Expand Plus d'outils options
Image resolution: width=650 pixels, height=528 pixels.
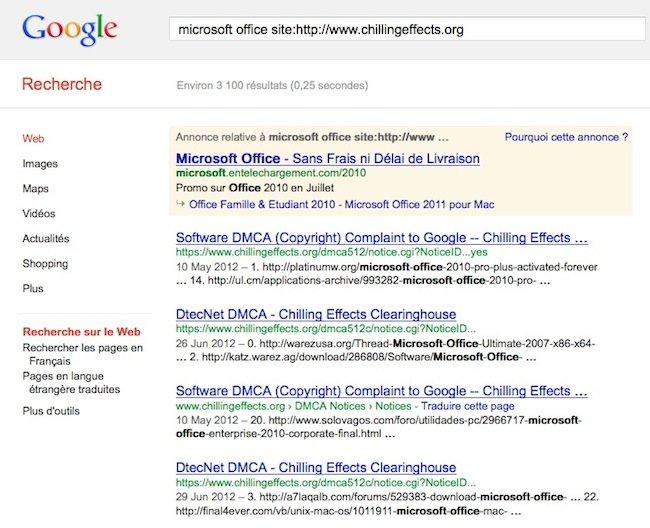click(x=51, y=411)
